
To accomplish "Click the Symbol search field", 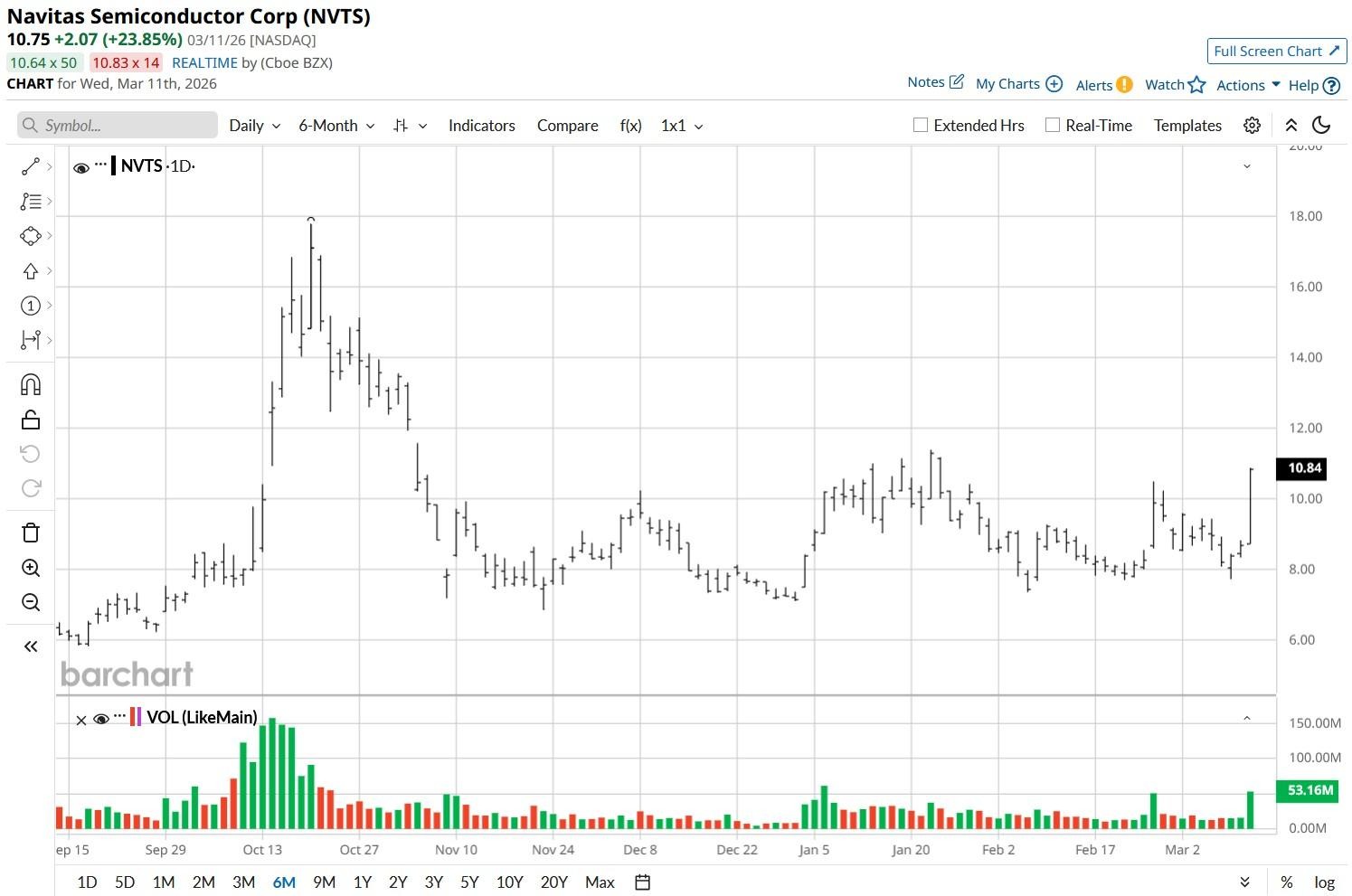I will click(118, 126).
